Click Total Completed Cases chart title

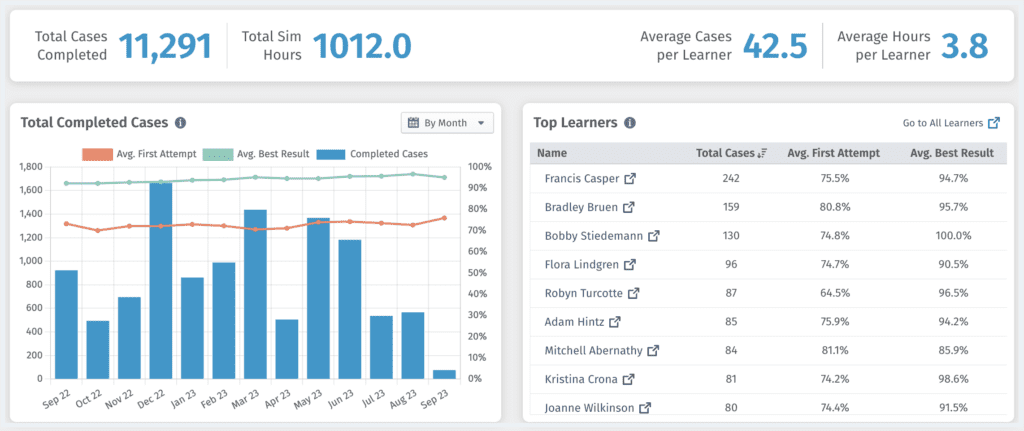click(95, 122)
